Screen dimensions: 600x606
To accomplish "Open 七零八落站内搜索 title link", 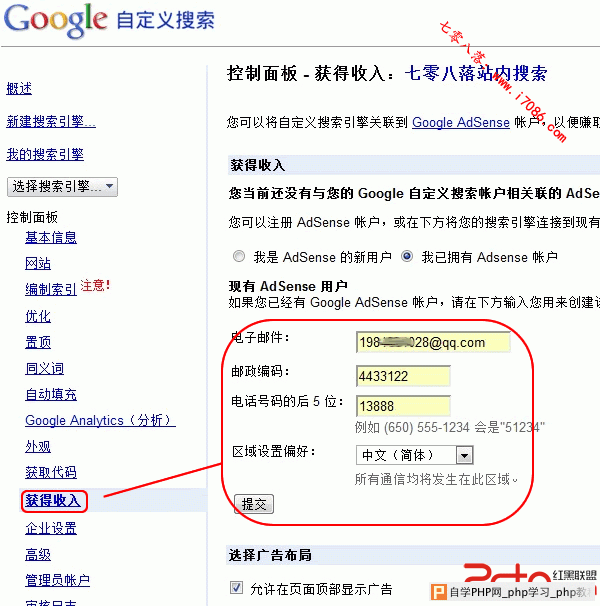I will (x=476, y=73).
